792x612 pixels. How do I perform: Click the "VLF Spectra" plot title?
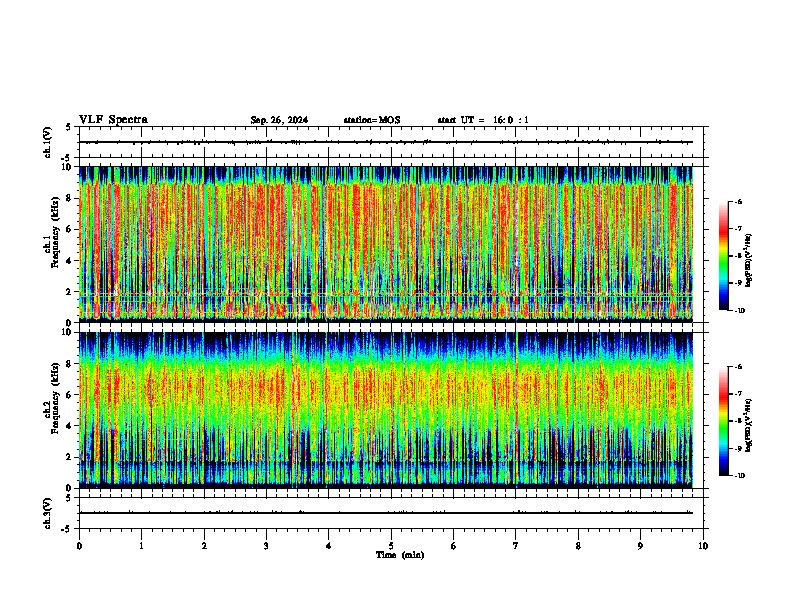coord(113,120)
